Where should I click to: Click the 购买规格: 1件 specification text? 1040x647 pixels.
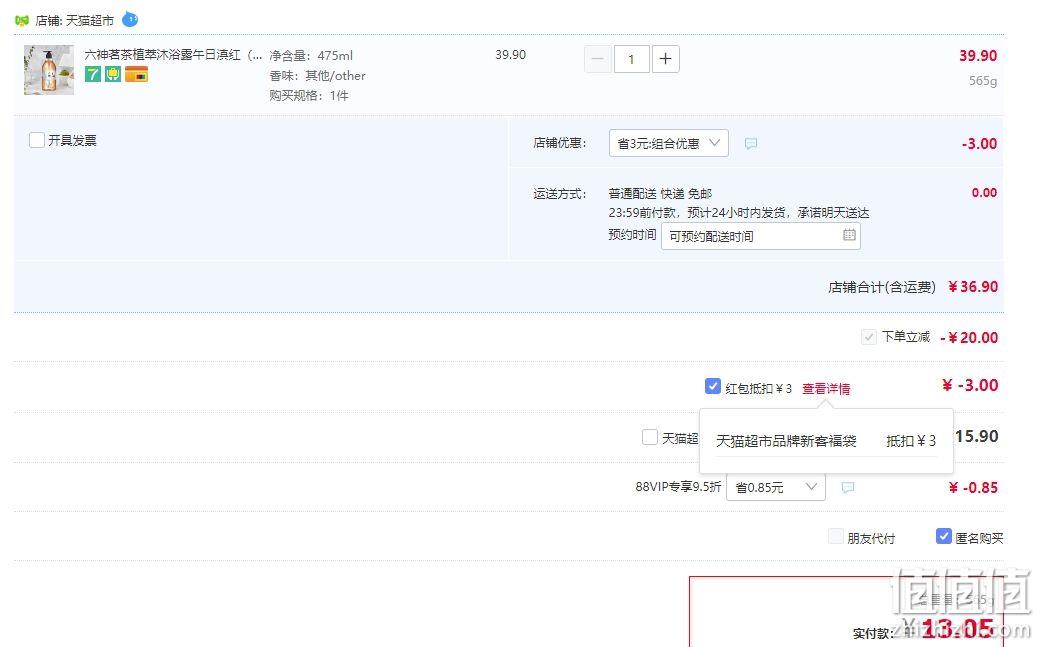click(309, 96)
